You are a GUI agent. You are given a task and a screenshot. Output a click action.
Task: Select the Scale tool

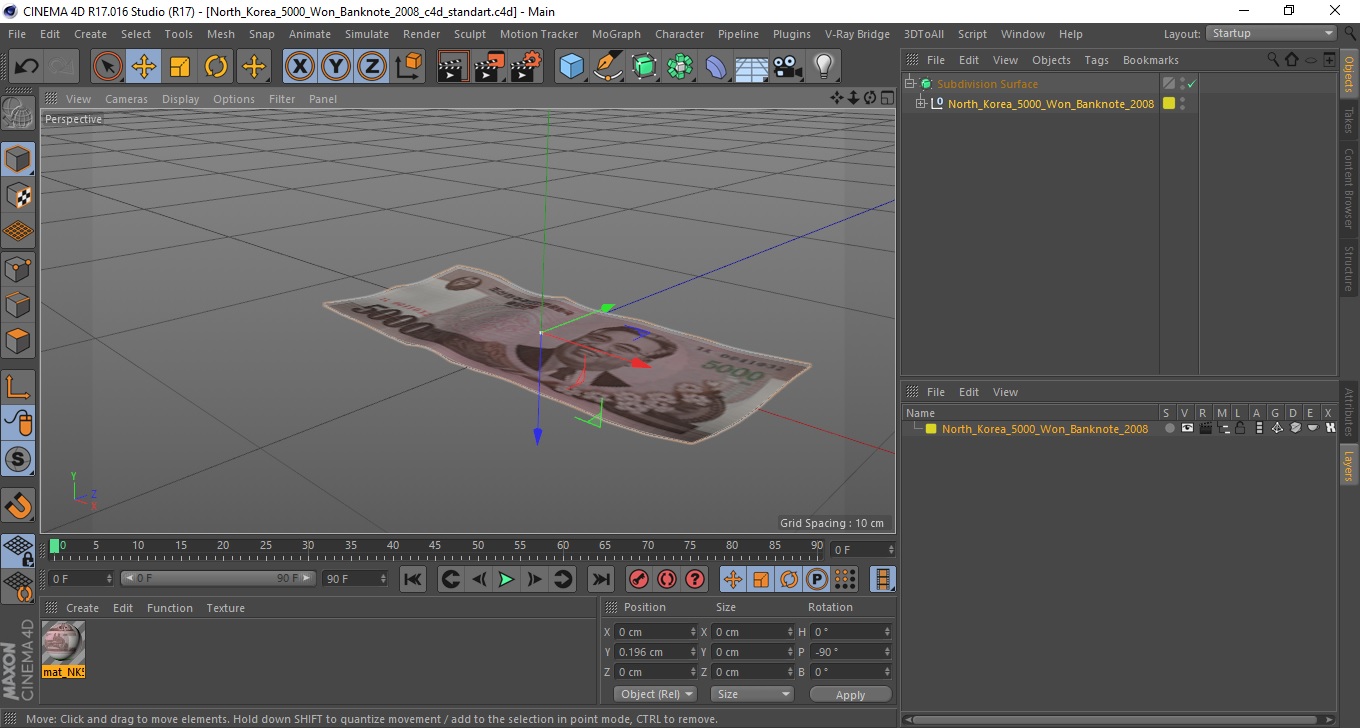(180, 67)
